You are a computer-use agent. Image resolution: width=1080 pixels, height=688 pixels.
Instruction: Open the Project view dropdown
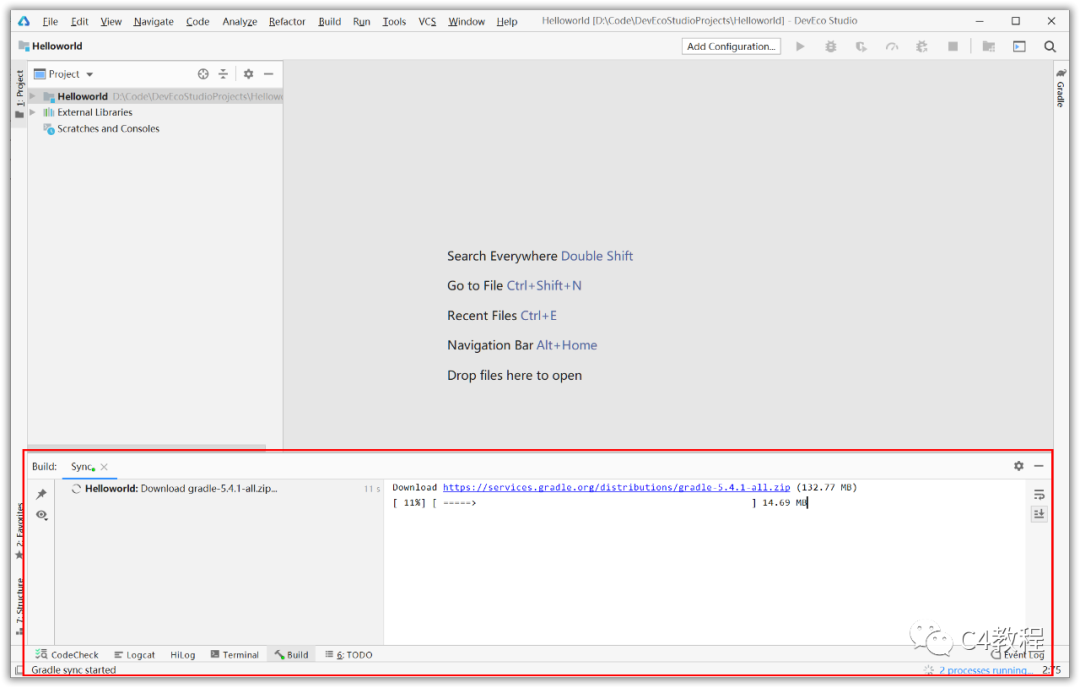[x=63, y=74]
